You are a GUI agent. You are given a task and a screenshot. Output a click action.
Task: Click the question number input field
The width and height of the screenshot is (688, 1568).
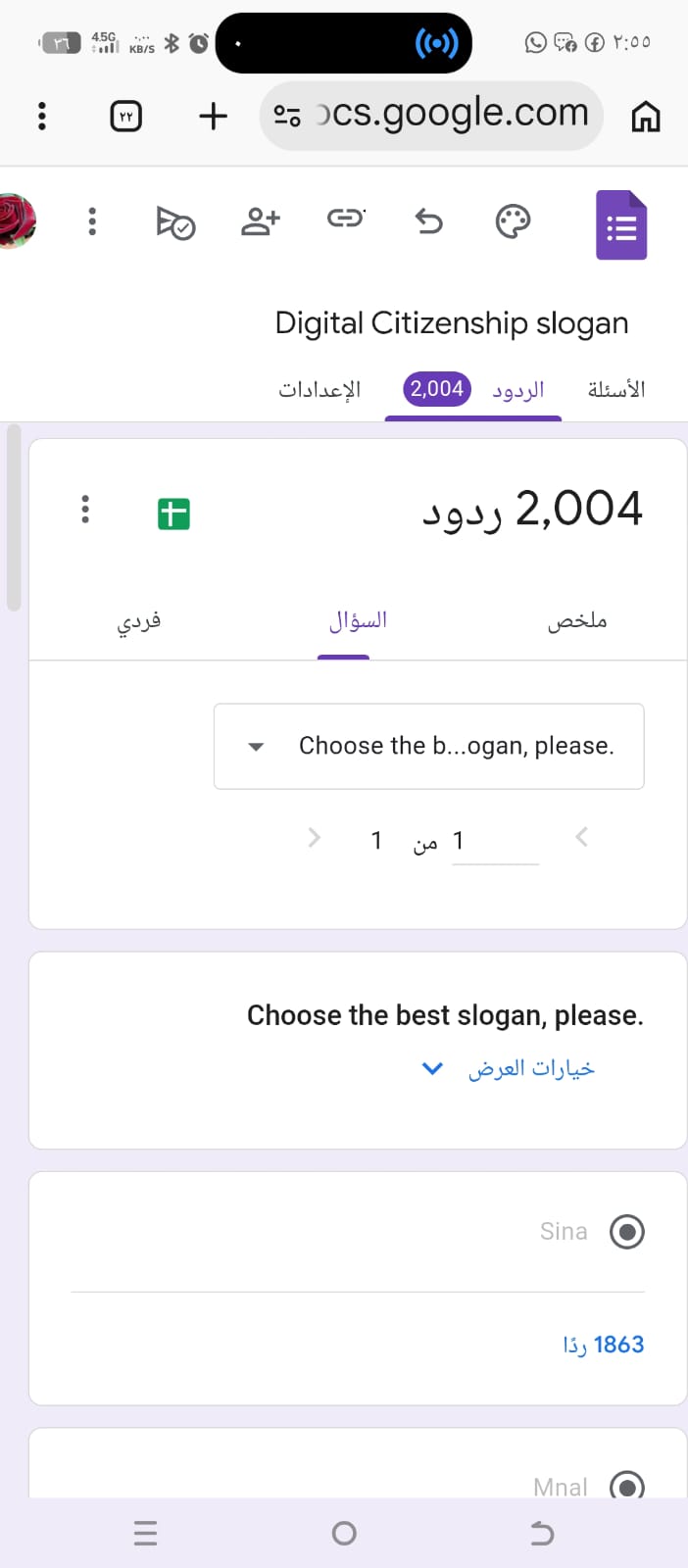click(x=495, y=842)
